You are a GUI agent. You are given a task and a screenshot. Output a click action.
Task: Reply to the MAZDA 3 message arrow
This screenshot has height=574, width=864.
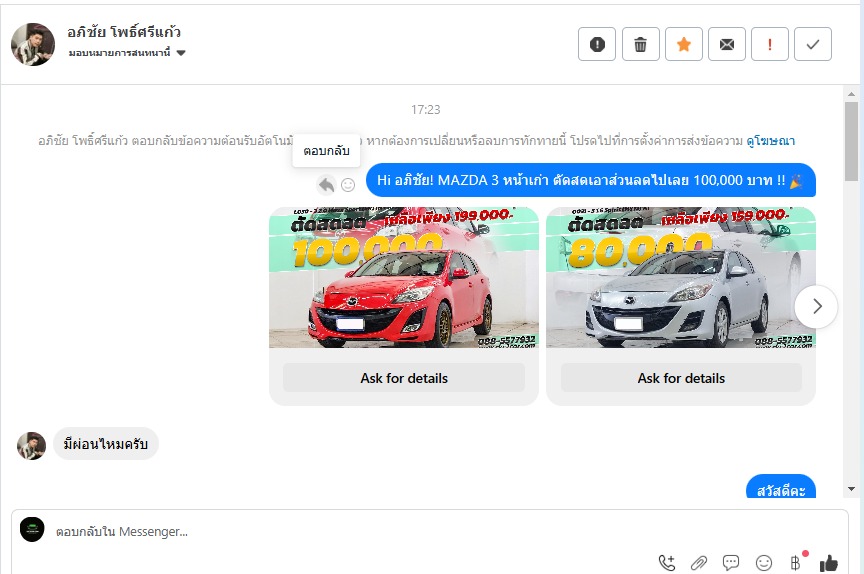click(x=326, y=185)
